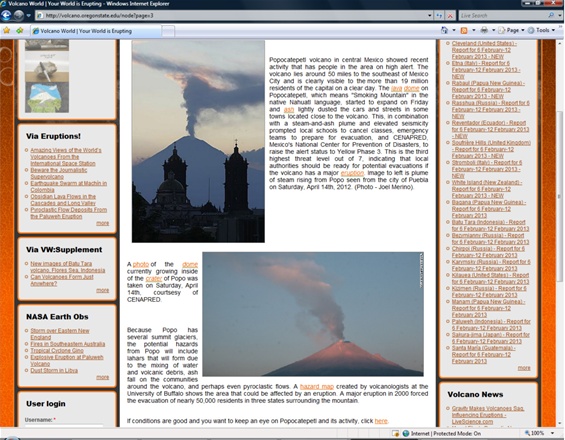565x440 pixels.
Task: Click the 'photo' link near dome caption
Action: 141,264
